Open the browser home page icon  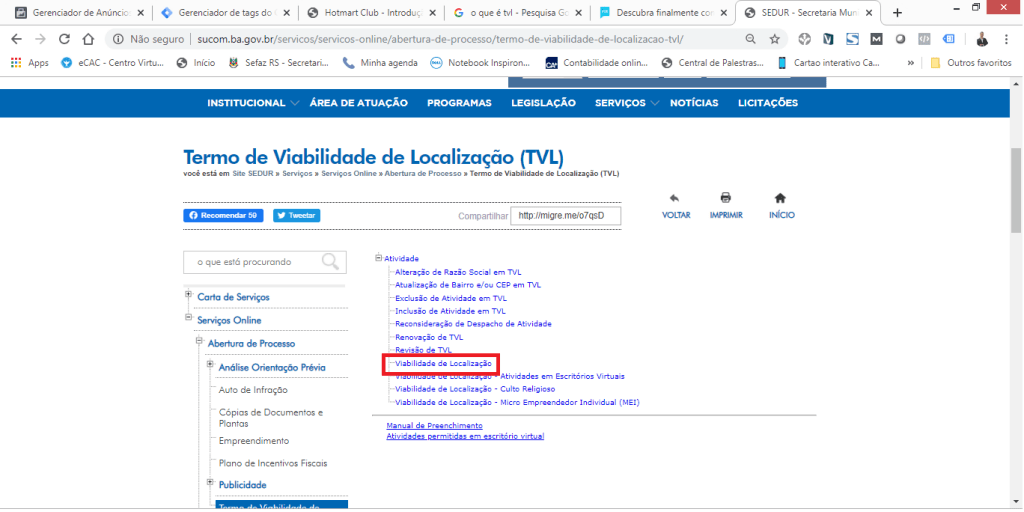coord(88,39)
